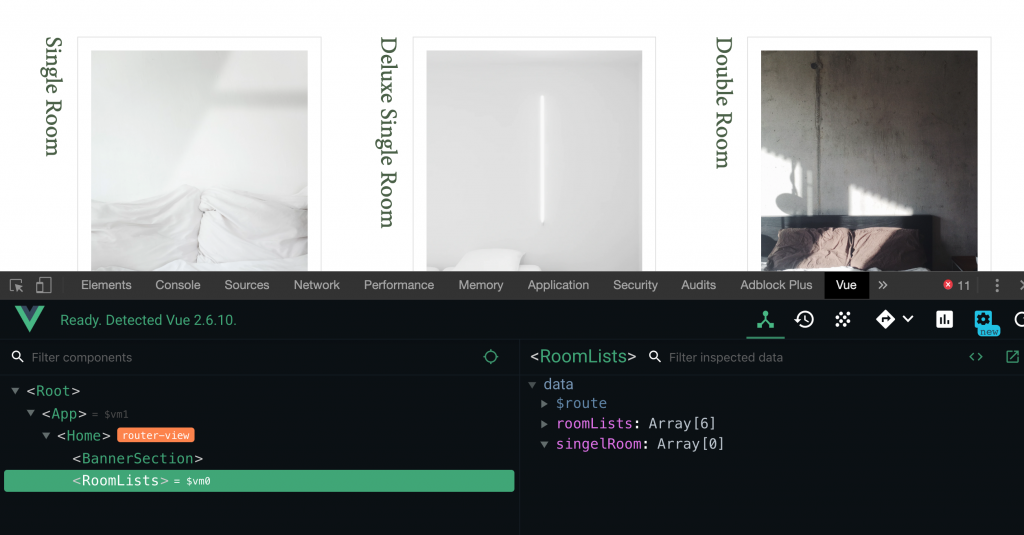Collapse the singelRoom array arrow
This screenshot has height=535, width=1024.
pyautogui.click(x=544, y=444)
